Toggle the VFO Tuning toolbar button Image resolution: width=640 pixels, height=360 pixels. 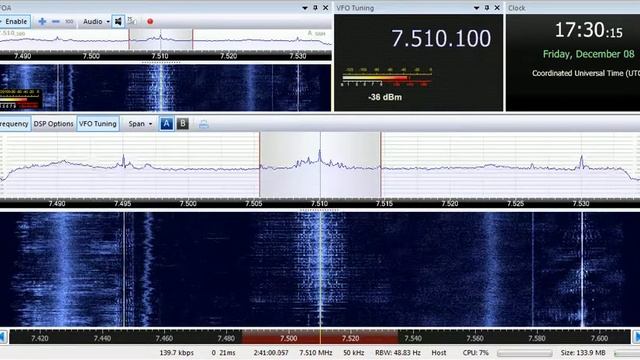(98, 124)
